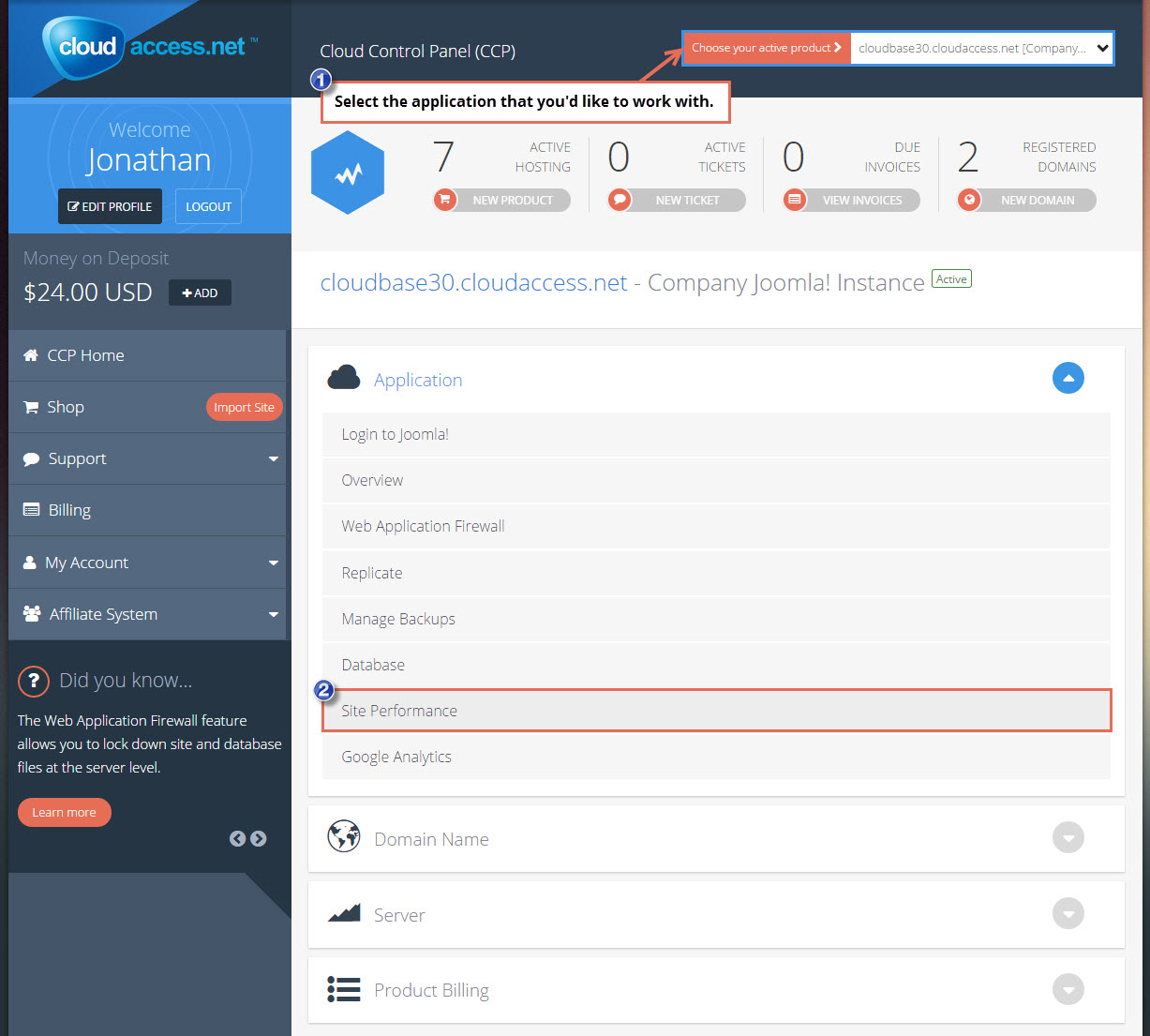This screenshot has width=1150, height=1036.
Task: Click the cloudaccess.net logo
Action: coord(150,46)
